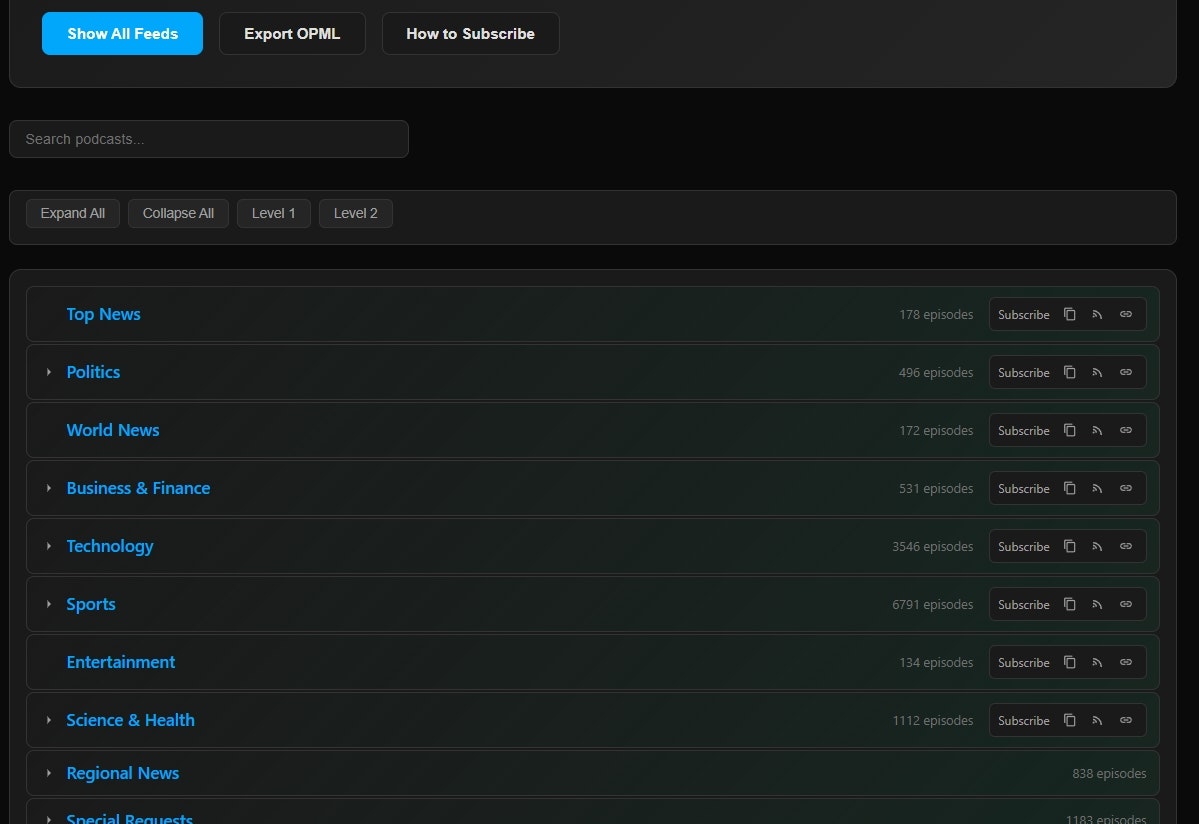Copy the Top News feed URL
Image resolution: width=1199 pixels, height=824 pixels.
pos(1070,314)
